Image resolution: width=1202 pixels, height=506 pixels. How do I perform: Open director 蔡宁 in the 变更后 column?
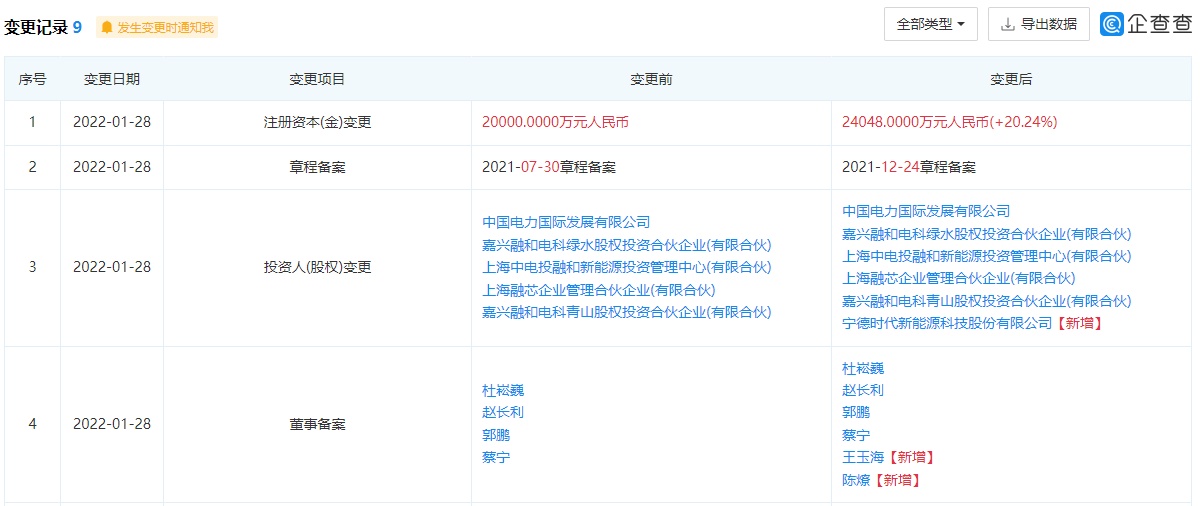tap(856, 435)
